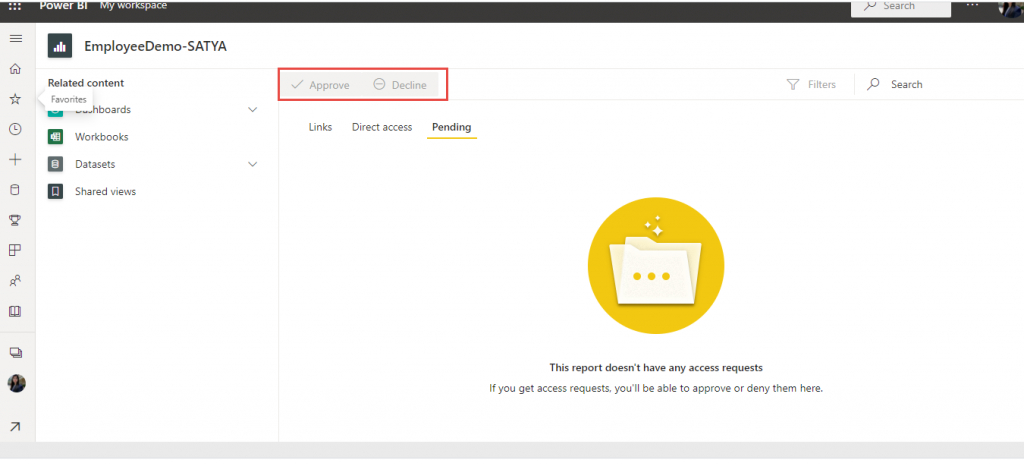Image resolution: width=1024 pixels, height=460 pixels.
Task: Open the Filters pane
Action: (811, 85)
